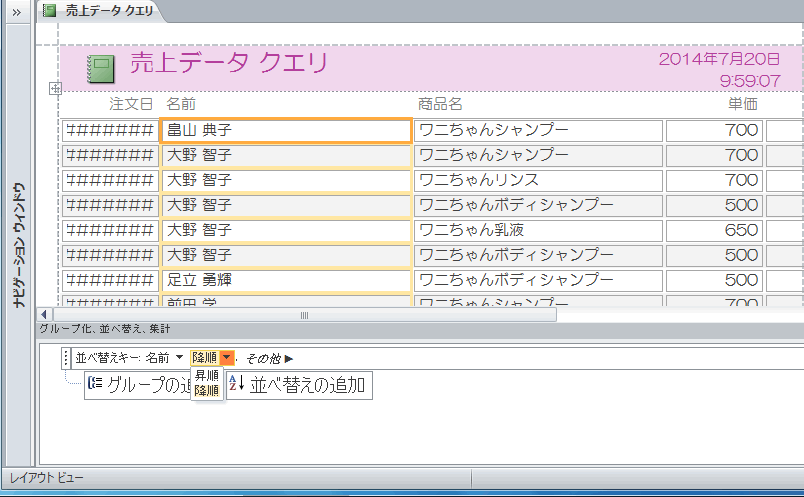804x497 pixels.
Task: Click the 注文日 column header
Action: pyautogui.click(x=131, y=104)
